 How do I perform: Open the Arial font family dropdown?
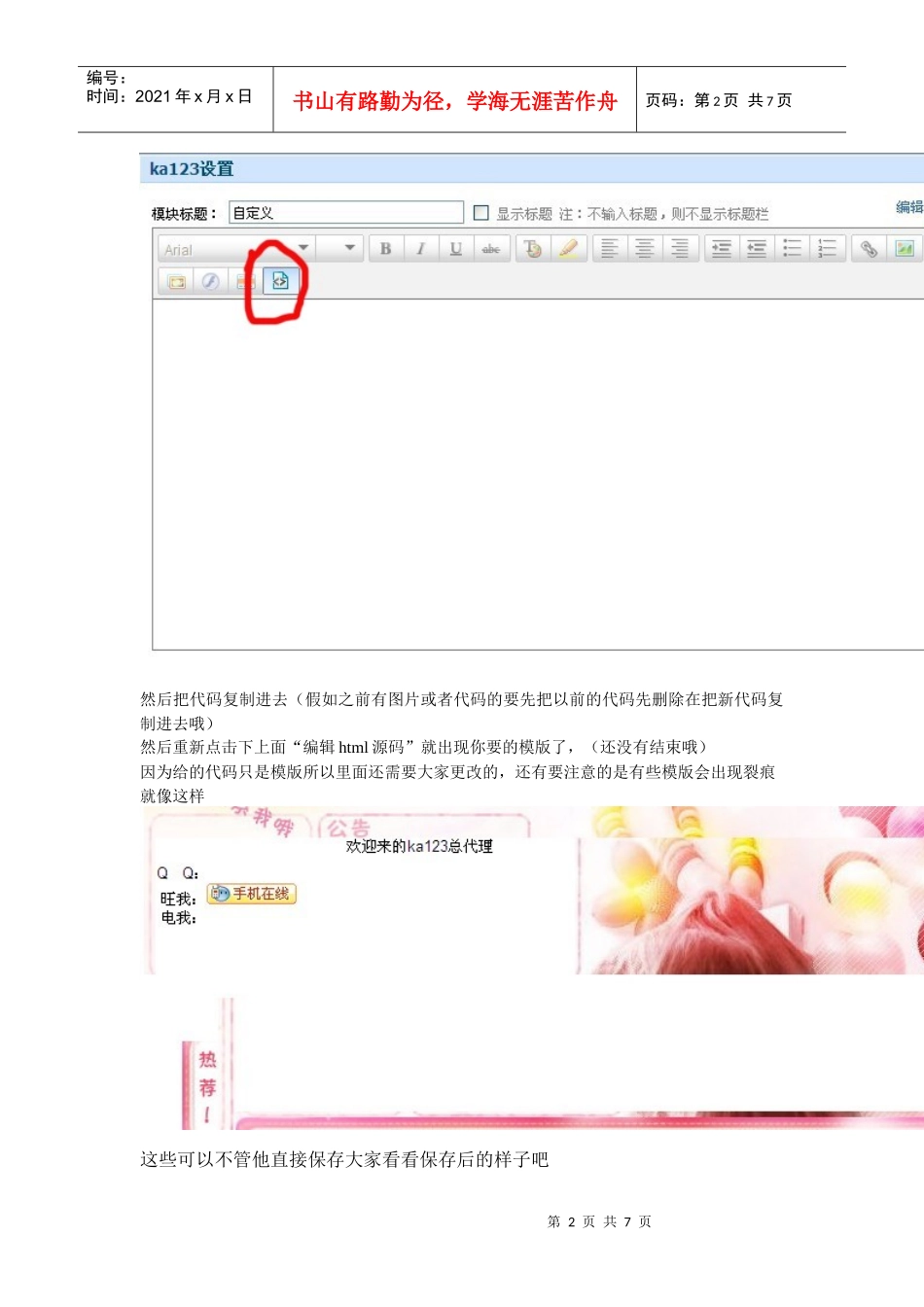[234, 249]
